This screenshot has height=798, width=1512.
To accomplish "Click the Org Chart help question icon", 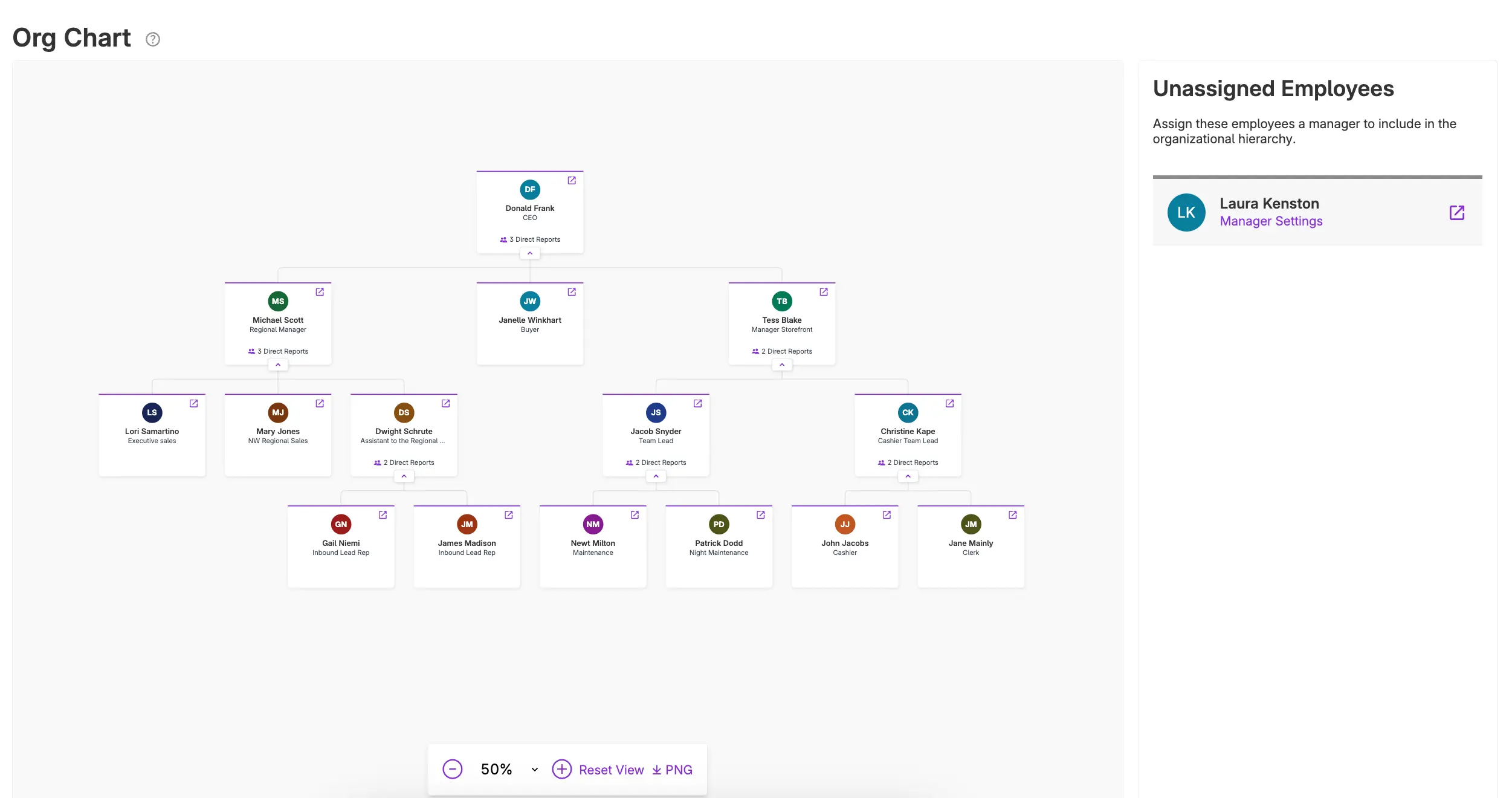I will pyautogui.click(x=153, y=39).
